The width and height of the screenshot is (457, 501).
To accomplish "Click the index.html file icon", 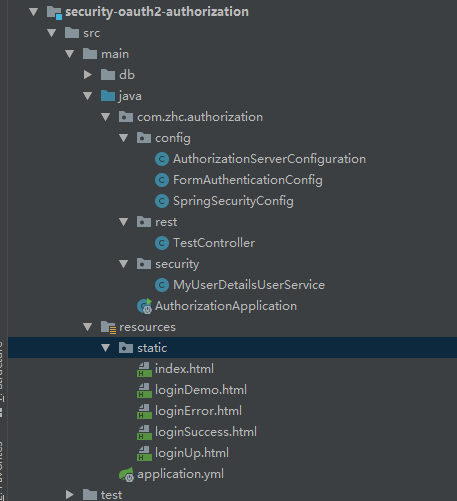I will [144, 369].
